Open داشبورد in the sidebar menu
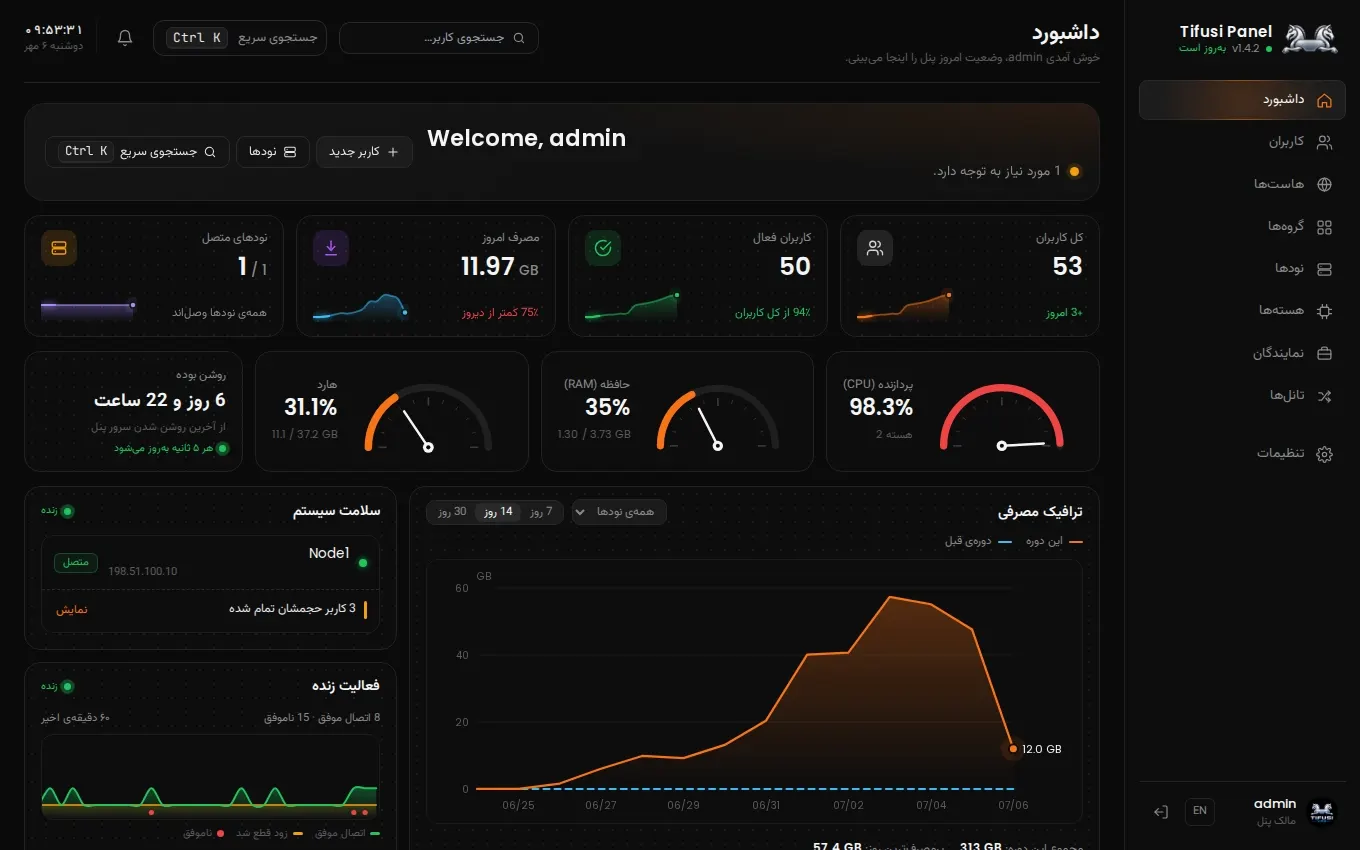Viewport: 1360px width, 850px height. [x=1242, y=100]
